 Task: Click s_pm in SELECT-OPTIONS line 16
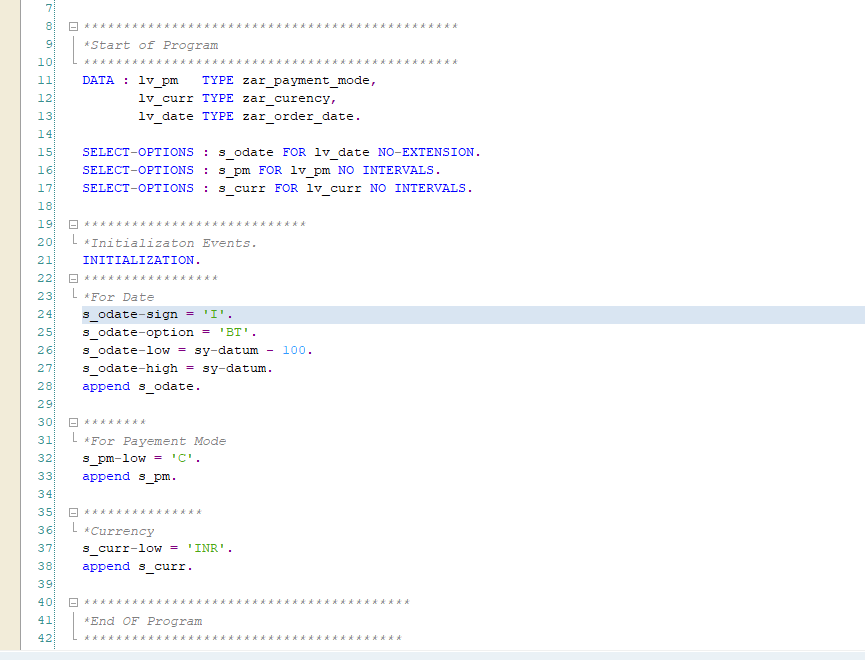234,171
